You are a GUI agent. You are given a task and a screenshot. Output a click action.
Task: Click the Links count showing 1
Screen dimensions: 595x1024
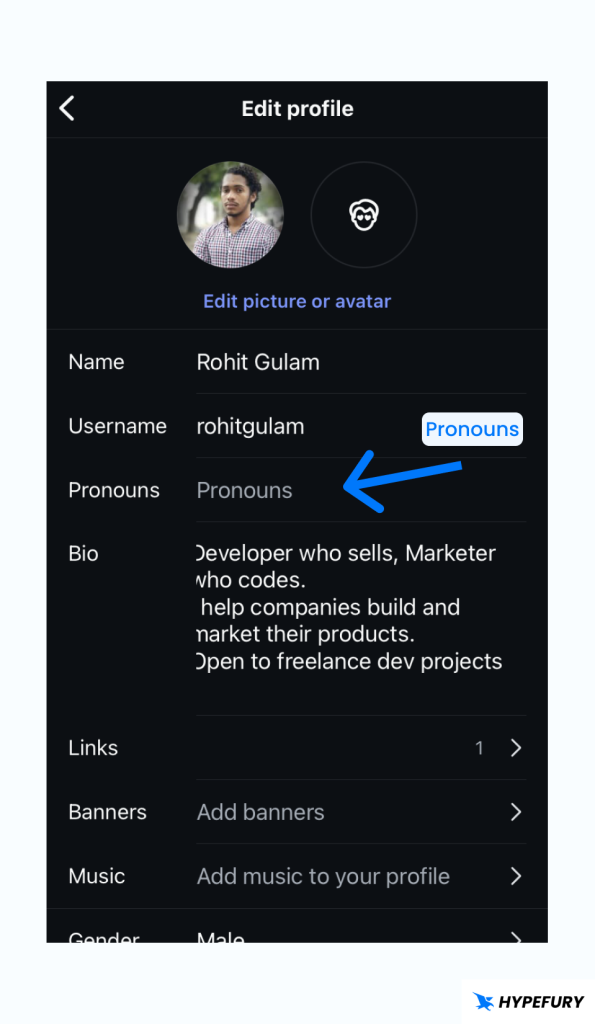click(x=479, y=747)
